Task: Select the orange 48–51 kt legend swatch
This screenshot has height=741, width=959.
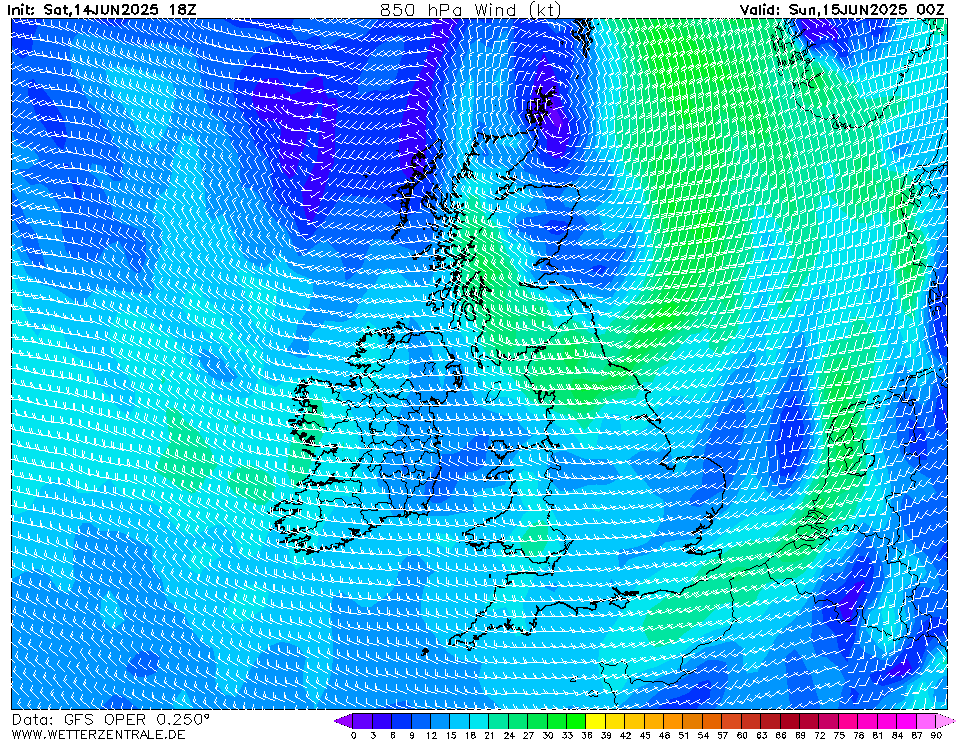Action: coord(673,721)
